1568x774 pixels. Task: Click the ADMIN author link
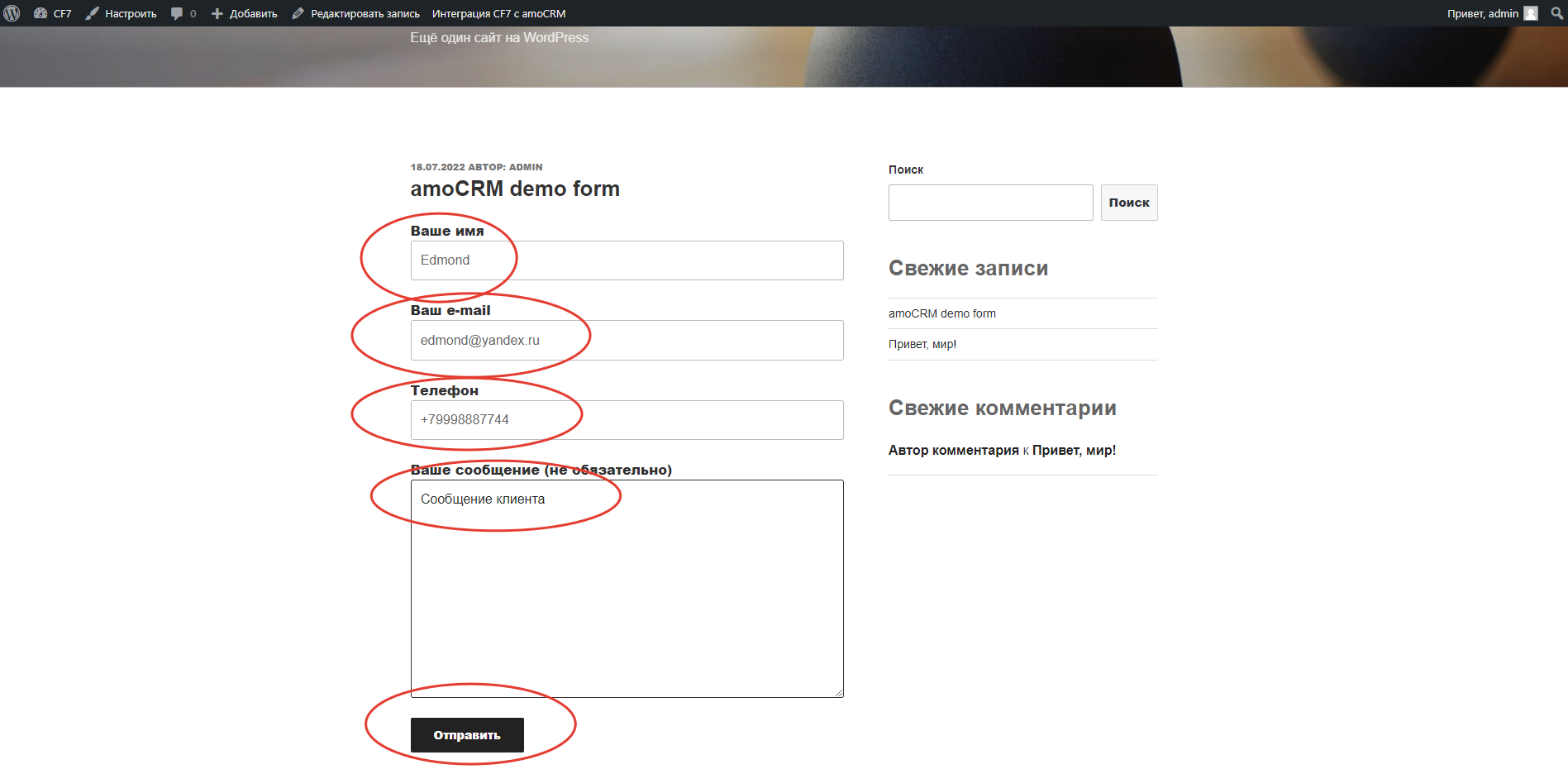[526, 166]
